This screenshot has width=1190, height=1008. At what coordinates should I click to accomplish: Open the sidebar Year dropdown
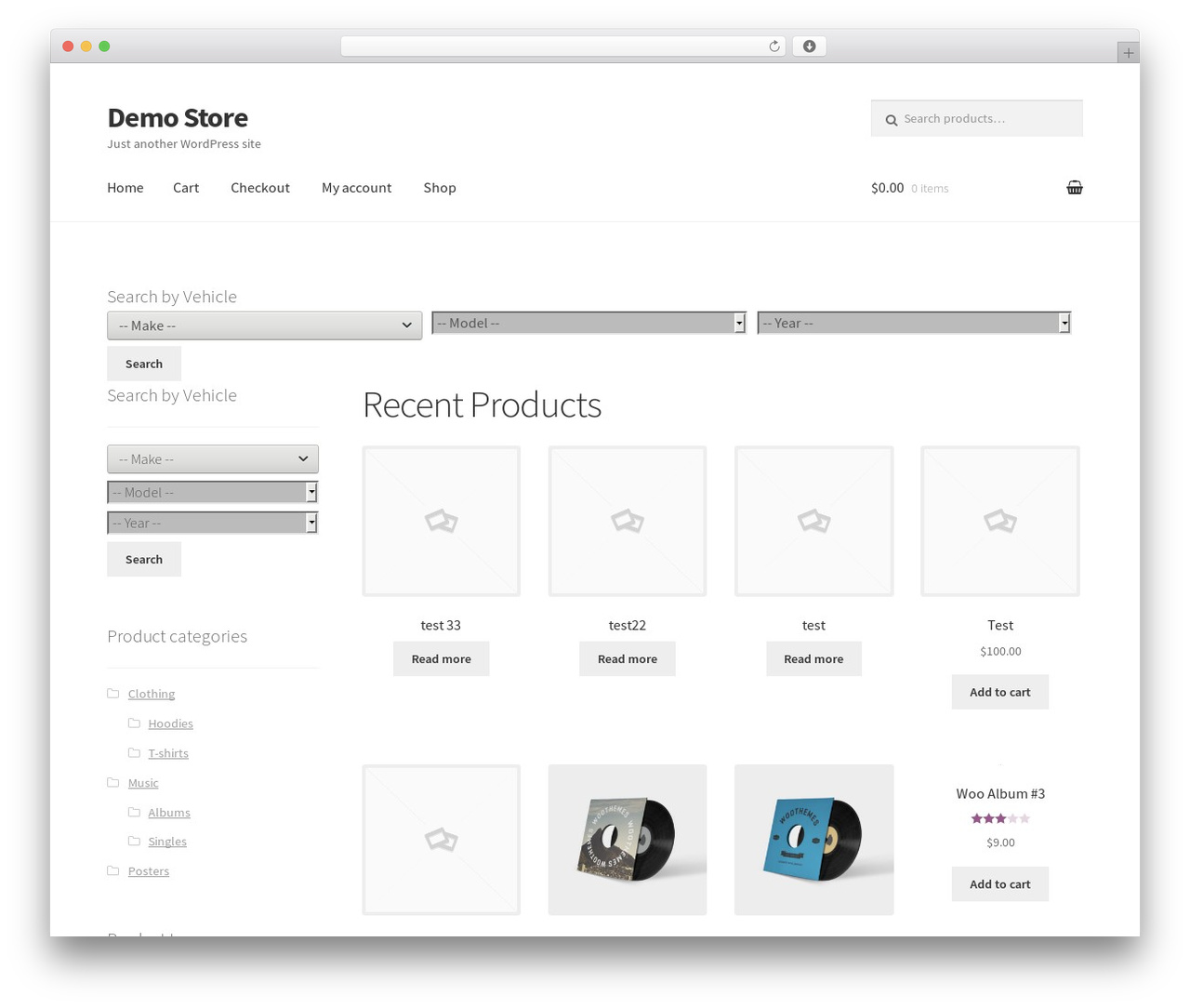click(x=213, y=523)
